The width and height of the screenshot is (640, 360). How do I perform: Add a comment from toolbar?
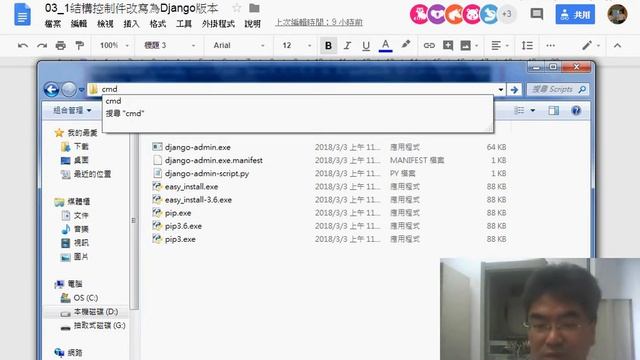point(448,45)
